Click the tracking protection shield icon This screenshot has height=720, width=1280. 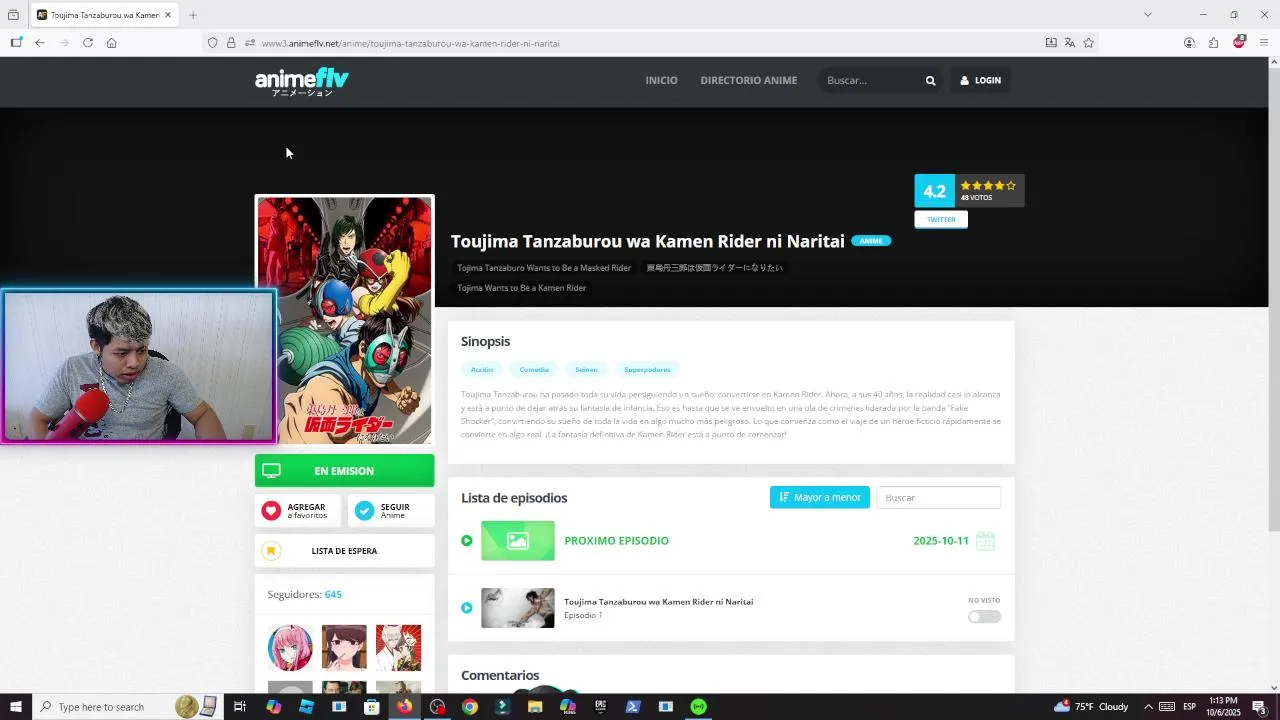[212, 43]
